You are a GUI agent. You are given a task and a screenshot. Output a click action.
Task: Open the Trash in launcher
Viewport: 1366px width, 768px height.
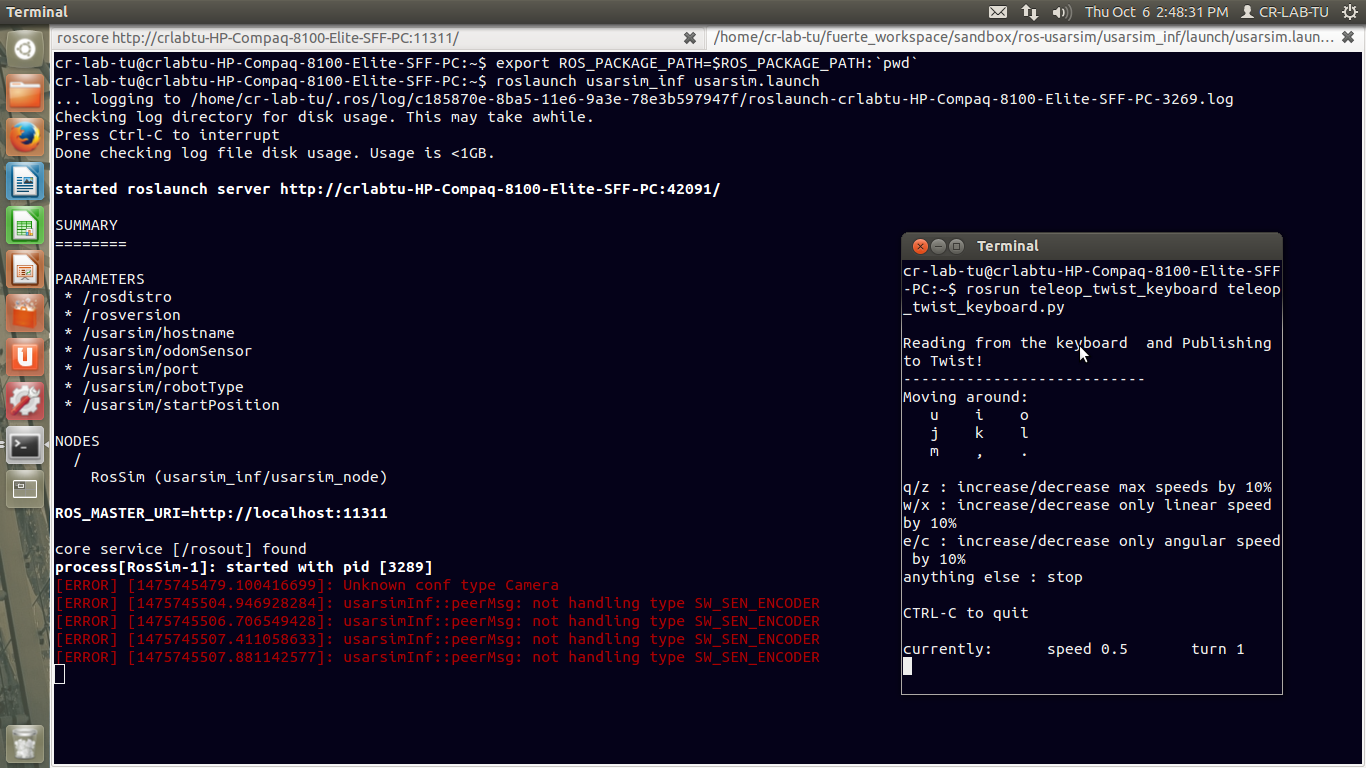(x=25, y=742)
